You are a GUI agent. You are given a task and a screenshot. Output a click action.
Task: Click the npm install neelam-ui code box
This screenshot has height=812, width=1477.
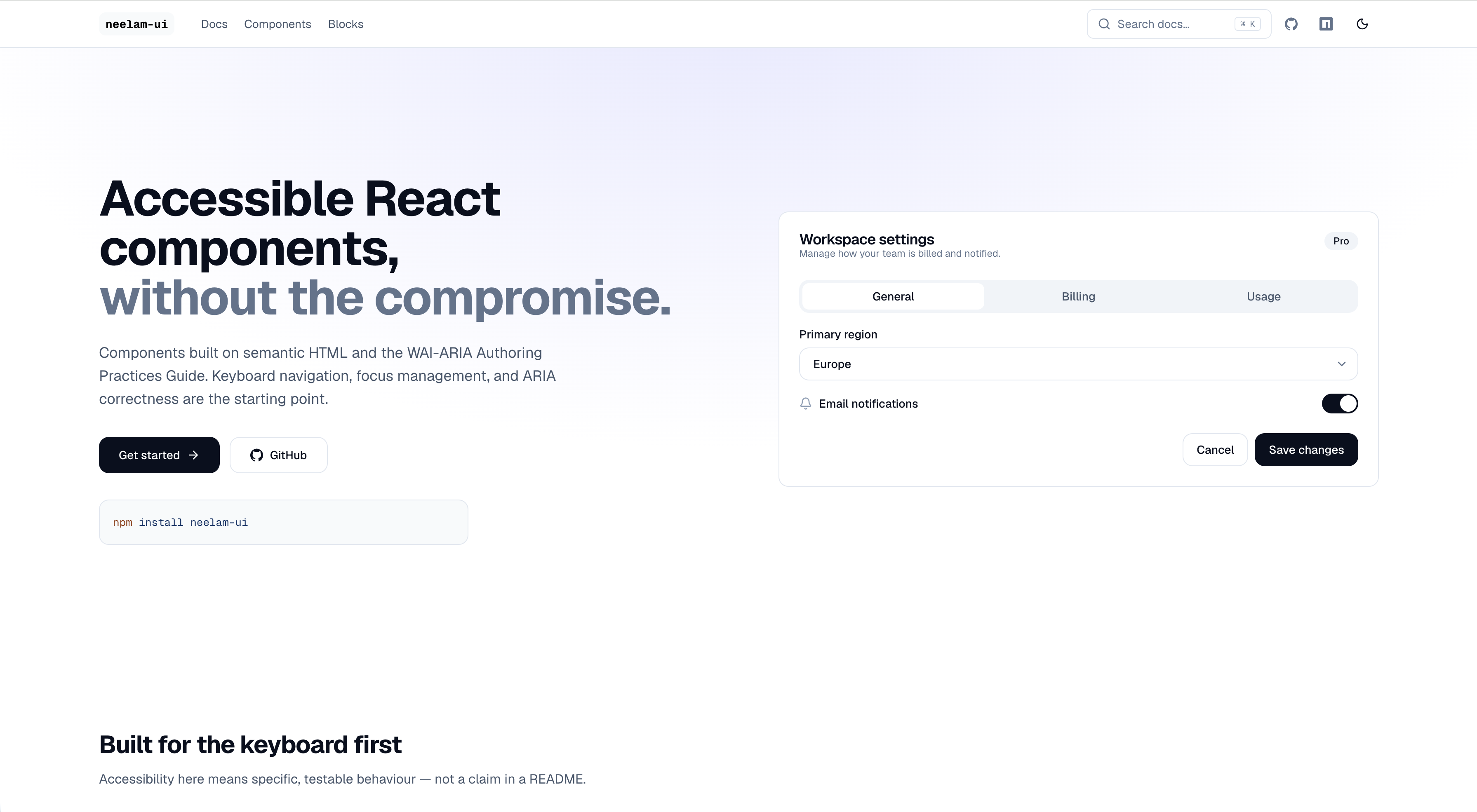click(283, 522)
